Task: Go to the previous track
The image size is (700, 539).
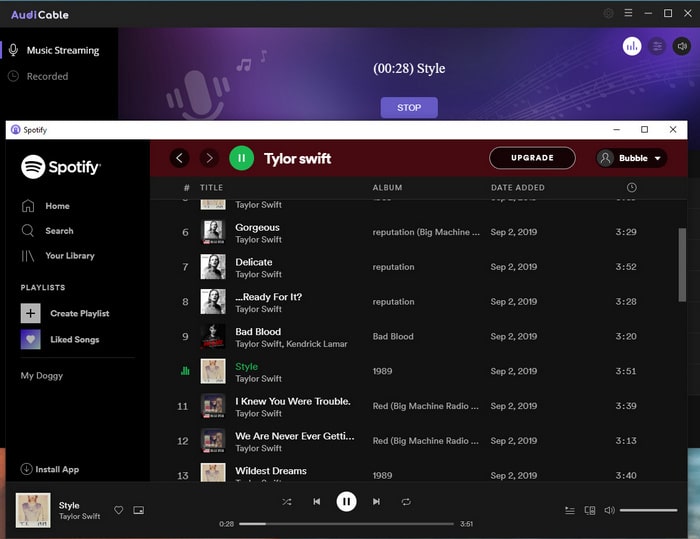Action: 316,502
